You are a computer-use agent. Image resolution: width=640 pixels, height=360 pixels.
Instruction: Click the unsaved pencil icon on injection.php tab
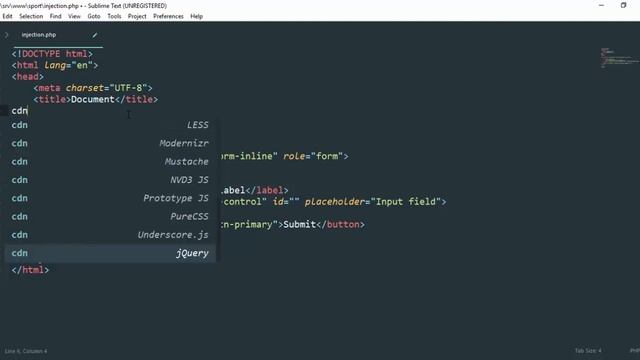[x=95, y=35]
